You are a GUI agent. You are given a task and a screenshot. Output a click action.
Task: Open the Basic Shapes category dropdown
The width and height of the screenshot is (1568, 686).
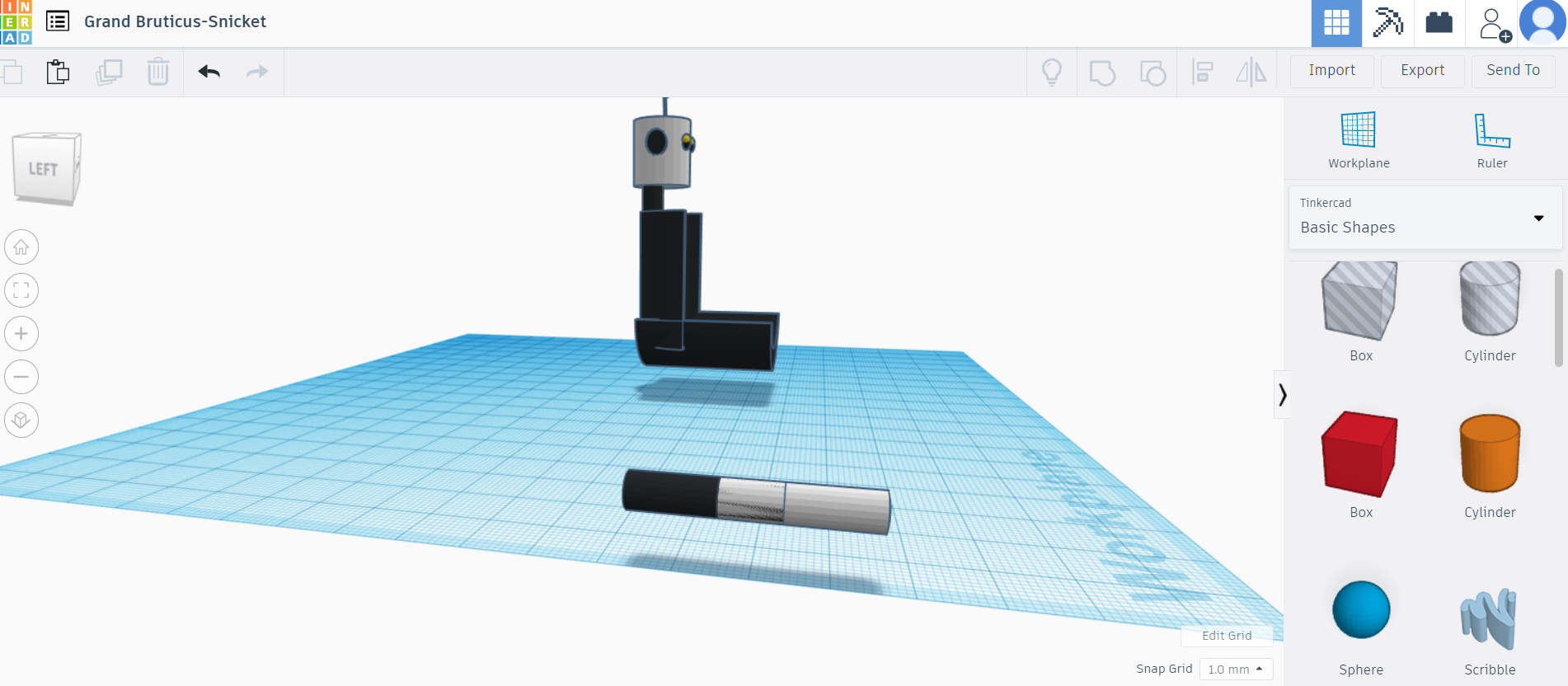1425,218
